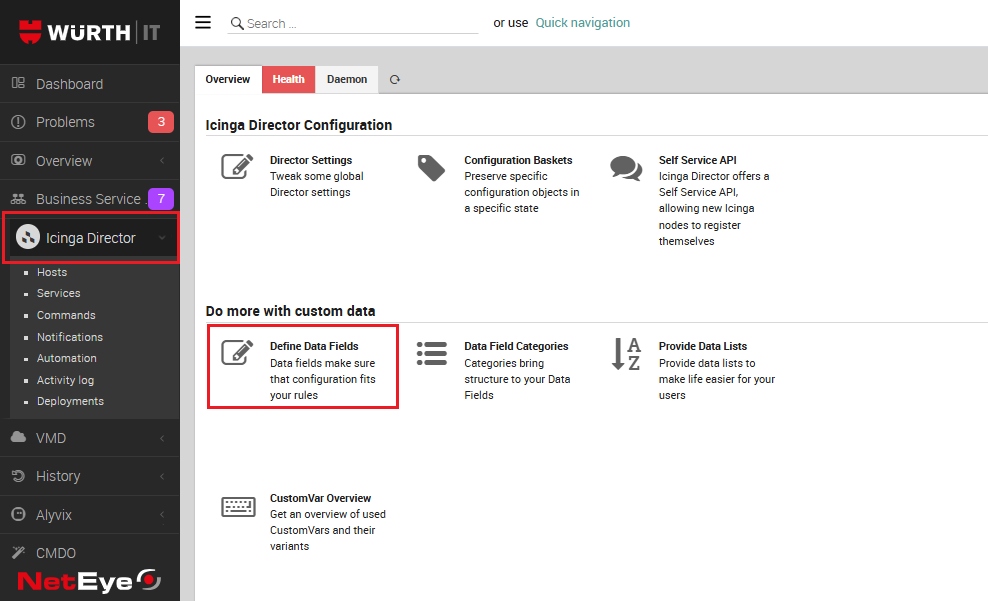Image resolution: width=988 pixels, height=601 pixels.
Task: Click the Director Settings pencil icon
Action: pos(237,166)
